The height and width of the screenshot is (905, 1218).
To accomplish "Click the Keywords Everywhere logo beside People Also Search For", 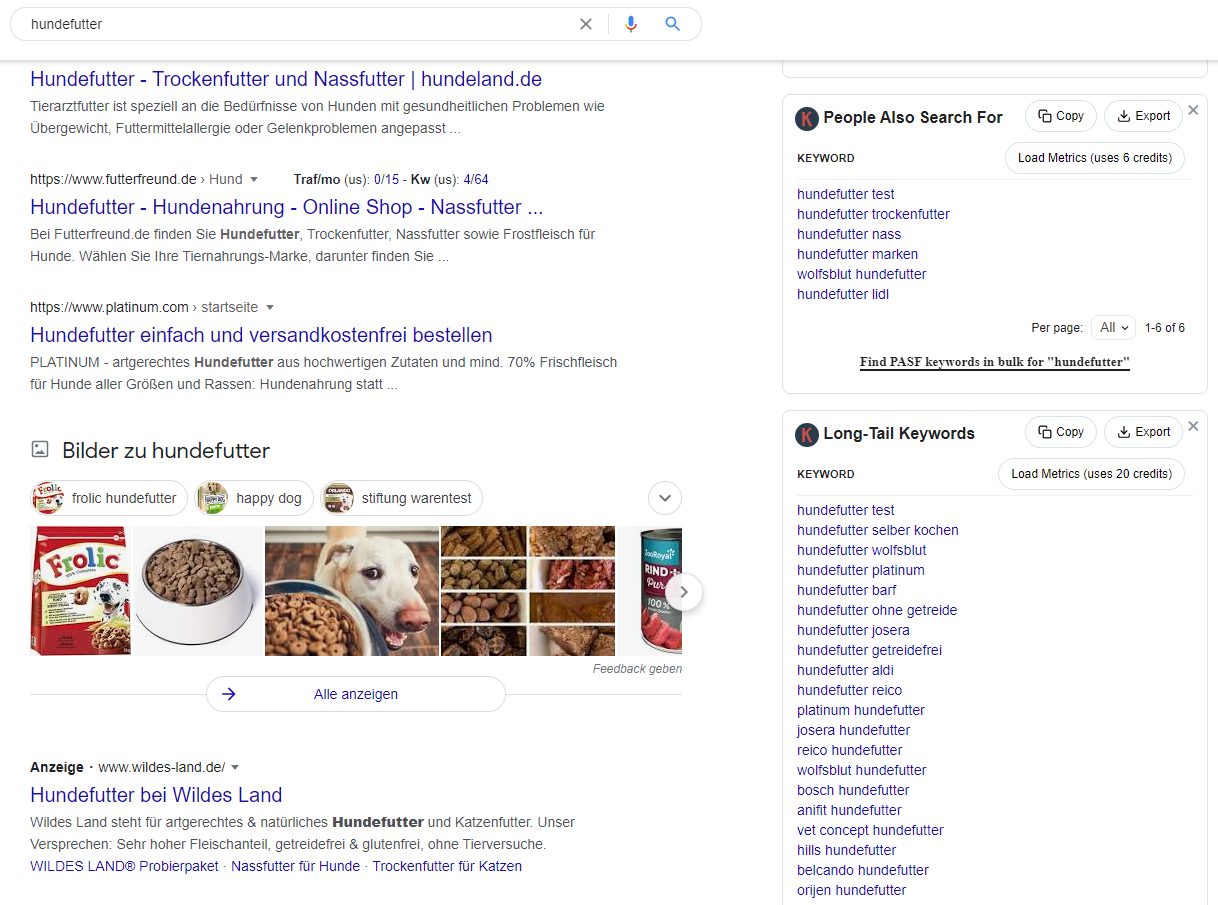I will [x=807, y=118].
